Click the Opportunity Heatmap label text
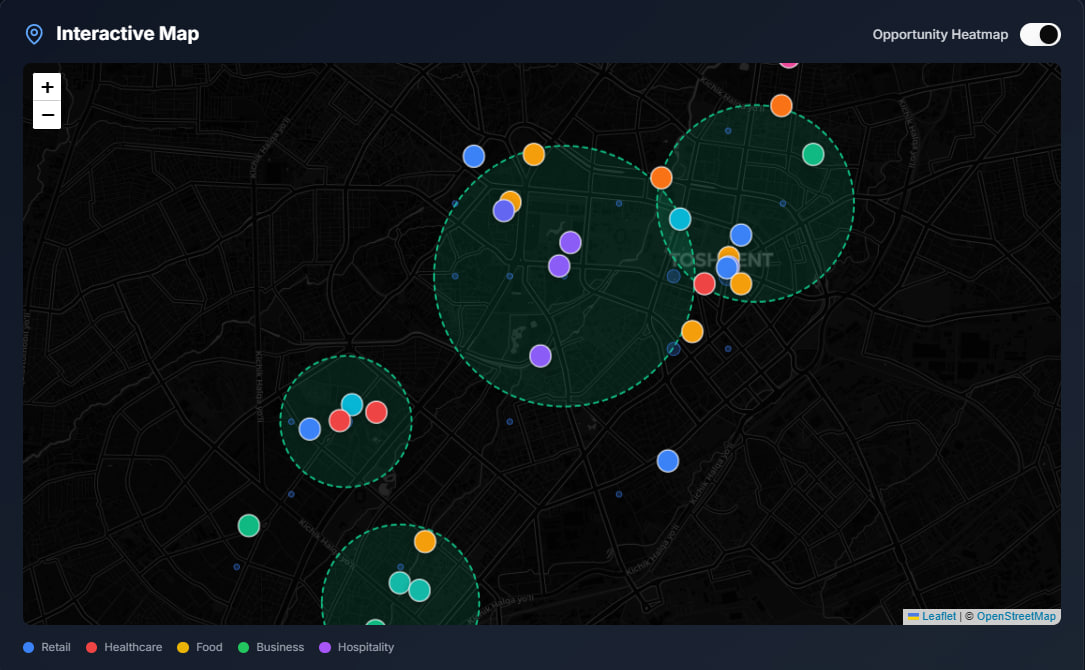This screenshot has height=670, width=1085. 940,35
